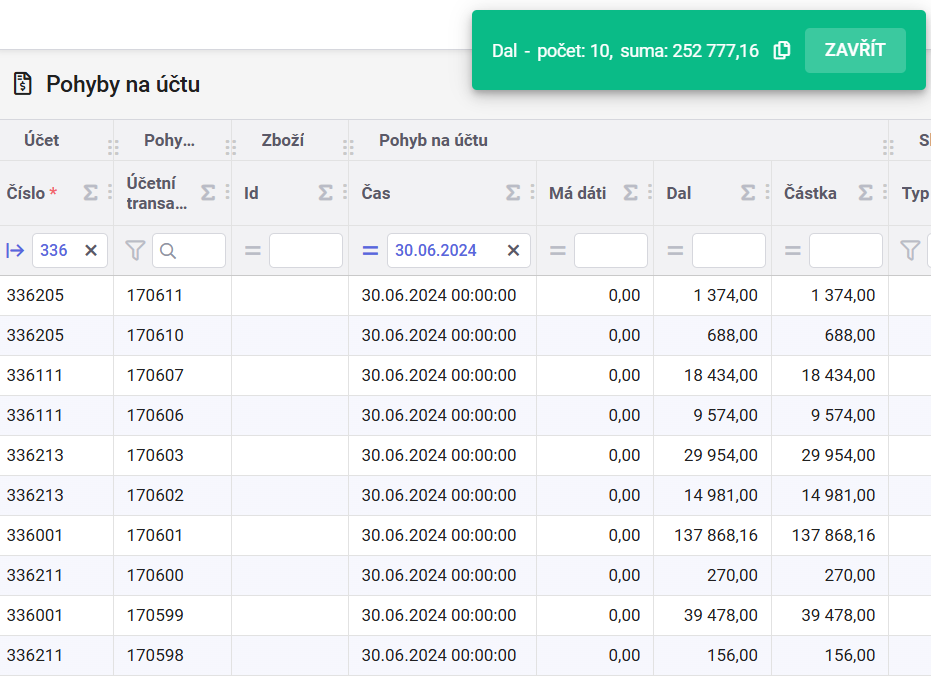Select transaction cell 170606
The width and height of the screenshot is (931, 683).
tap(172, 415)
